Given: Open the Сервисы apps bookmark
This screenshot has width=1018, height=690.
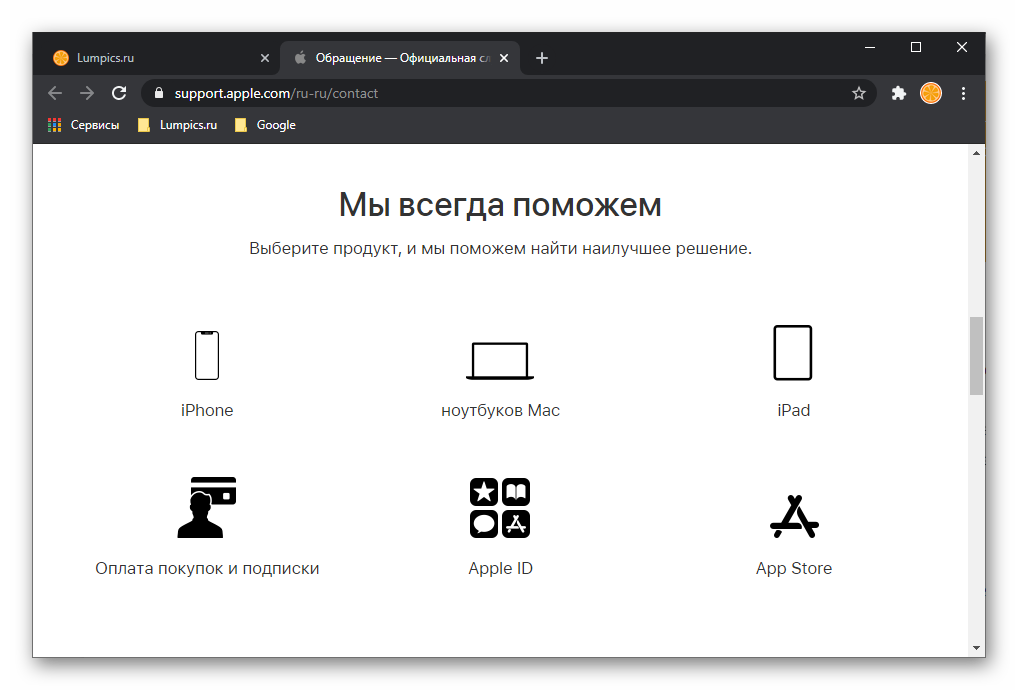Looking at the screenshot, I should tap(84, 125).
